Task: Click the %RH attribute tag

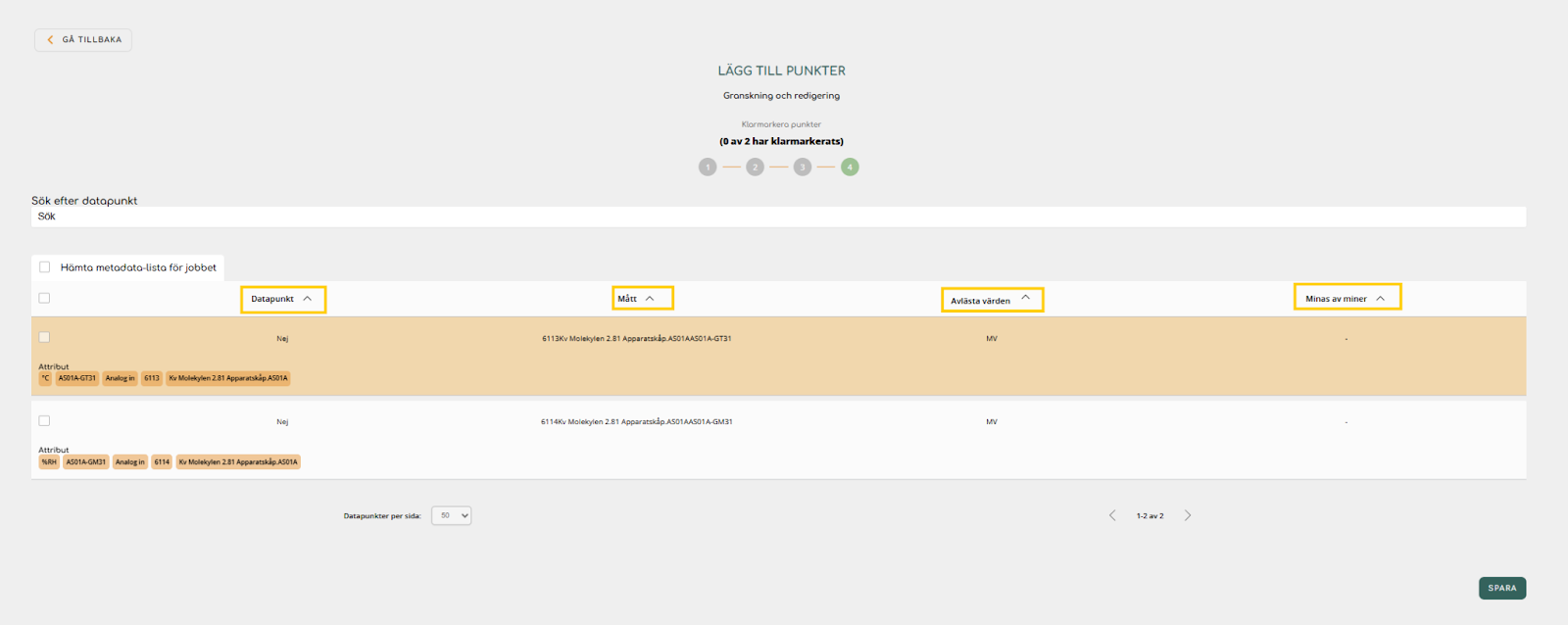Action: (49, 462)
